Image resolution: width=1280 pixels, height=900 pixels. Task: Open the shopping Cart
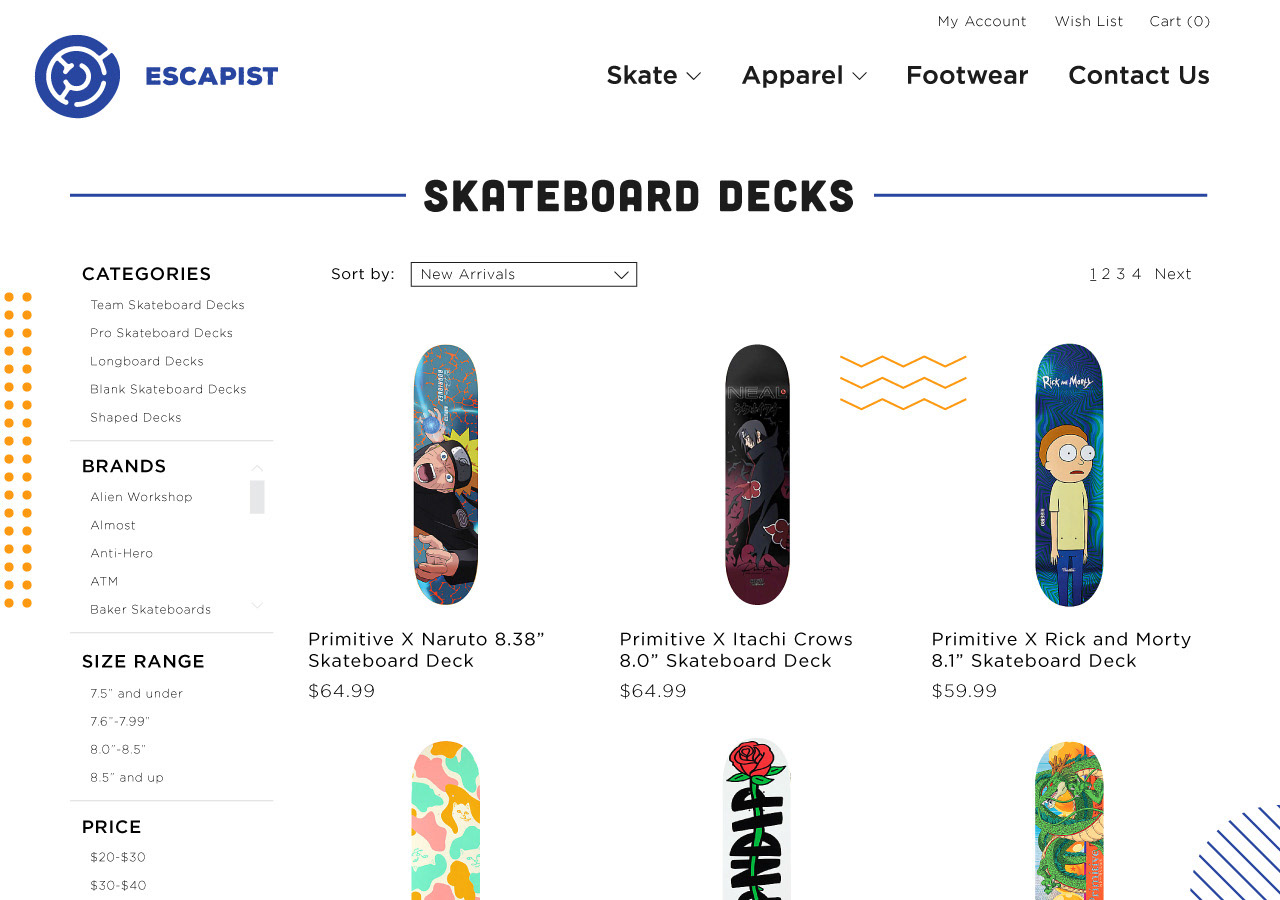click(x=1179, y=21)
